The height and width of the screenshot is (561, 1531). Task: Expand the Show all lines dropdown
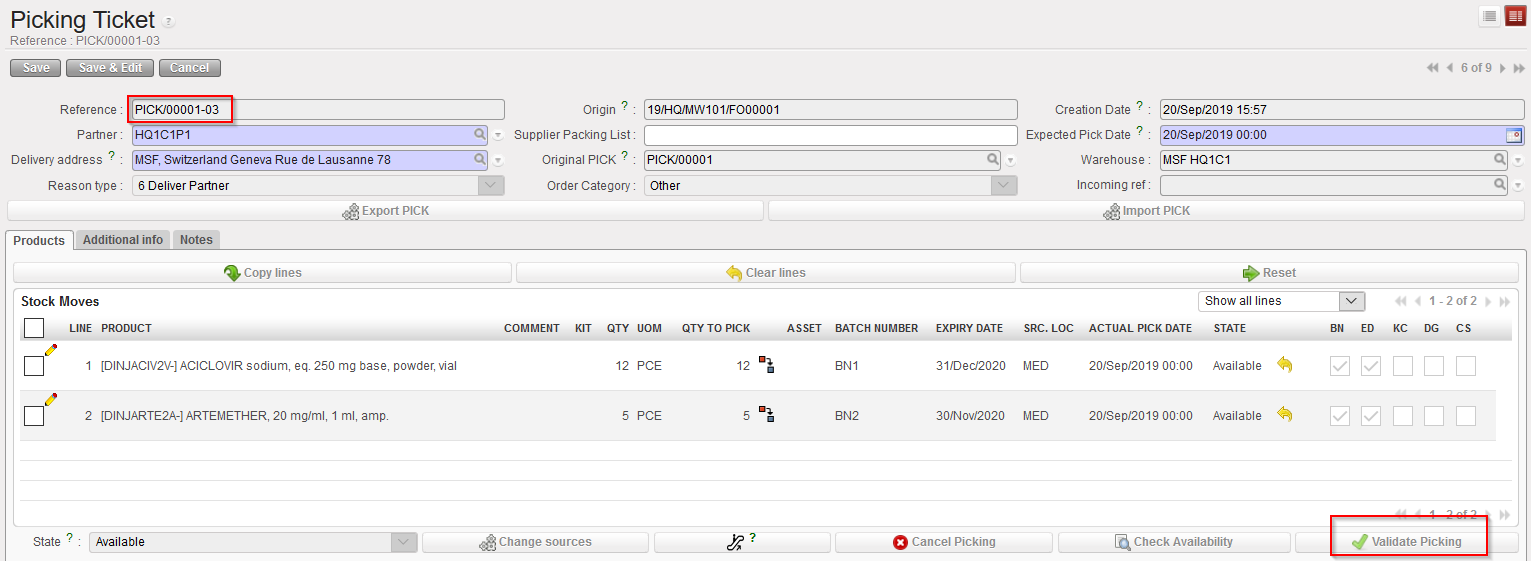pyautogui.click(x=1351, y=301)
